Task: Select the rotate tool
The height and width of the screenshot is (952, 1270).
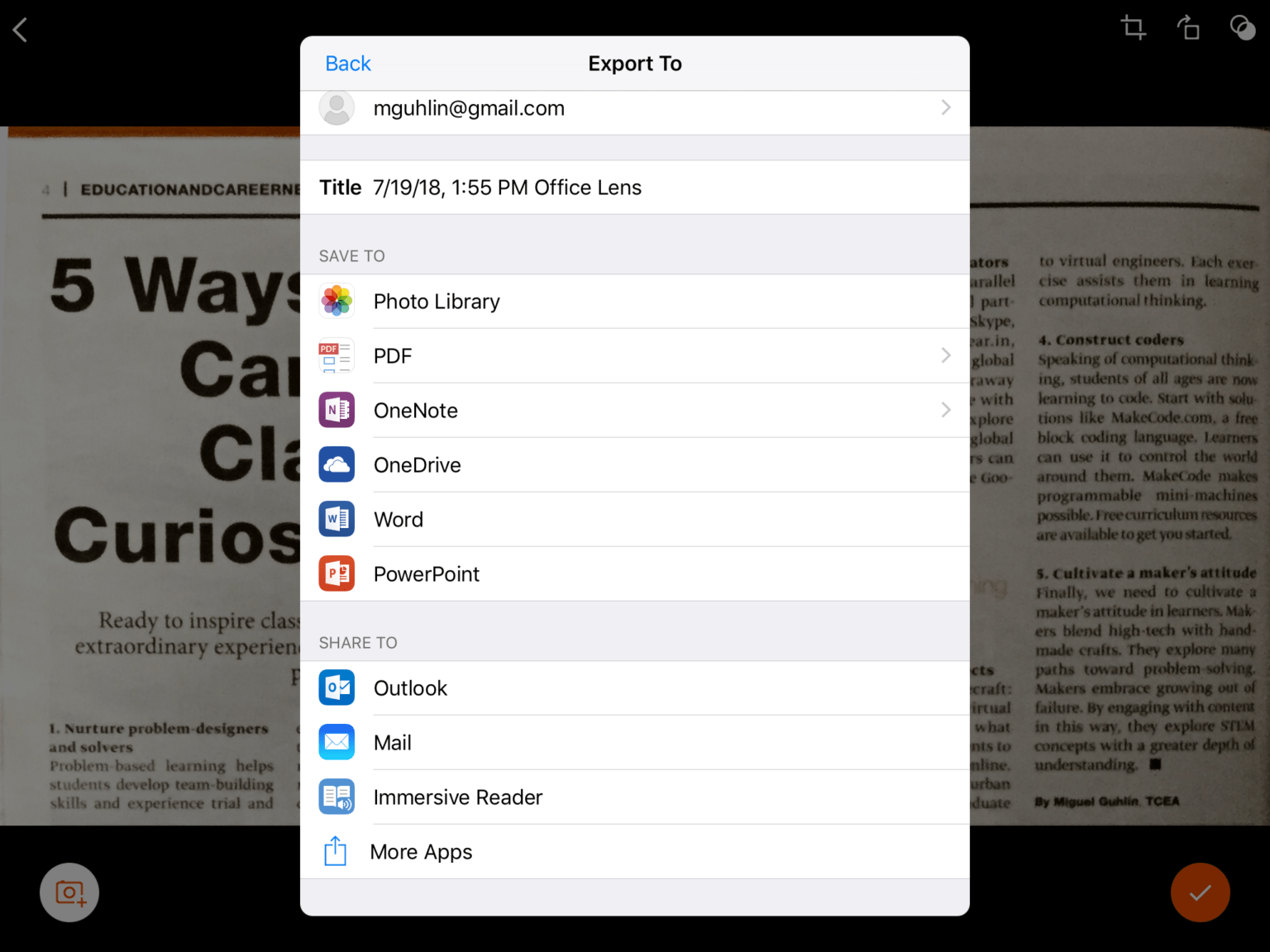Action: [x=1188, y=27]
